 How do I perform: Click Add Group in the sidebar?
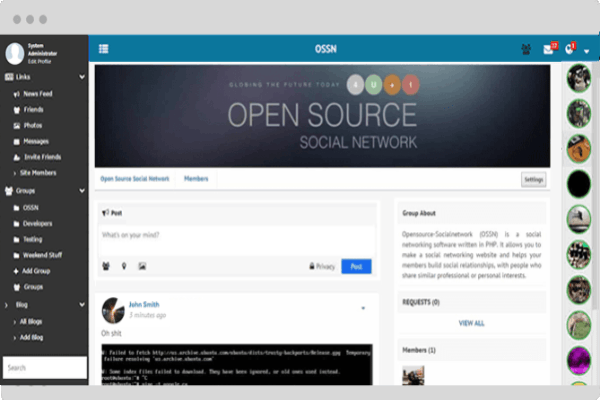[36, 271]
